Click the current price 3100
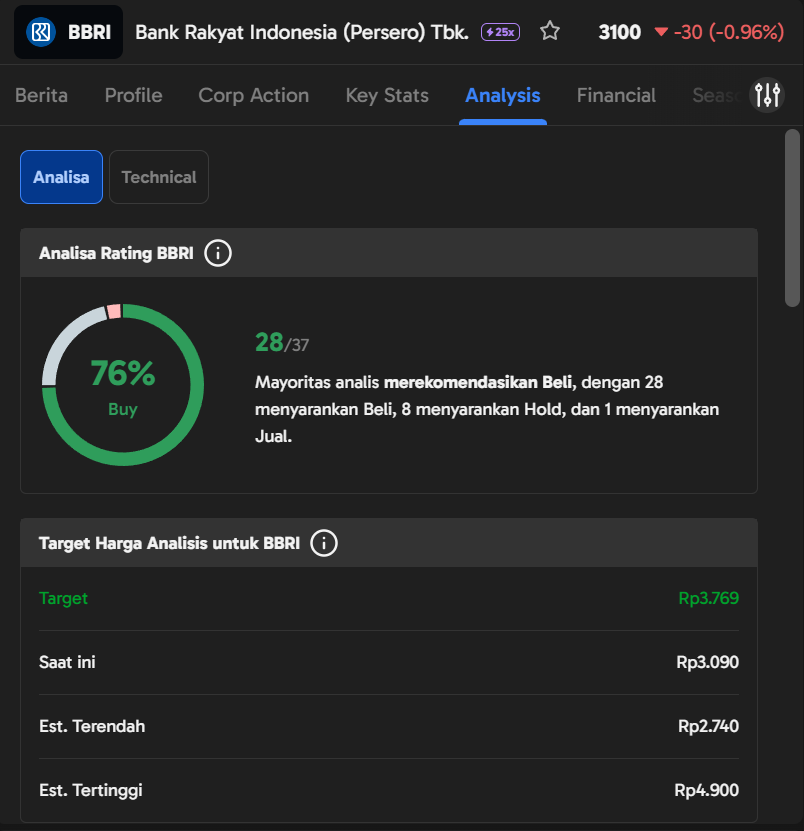The image size is (804, 831). [620, 32]
